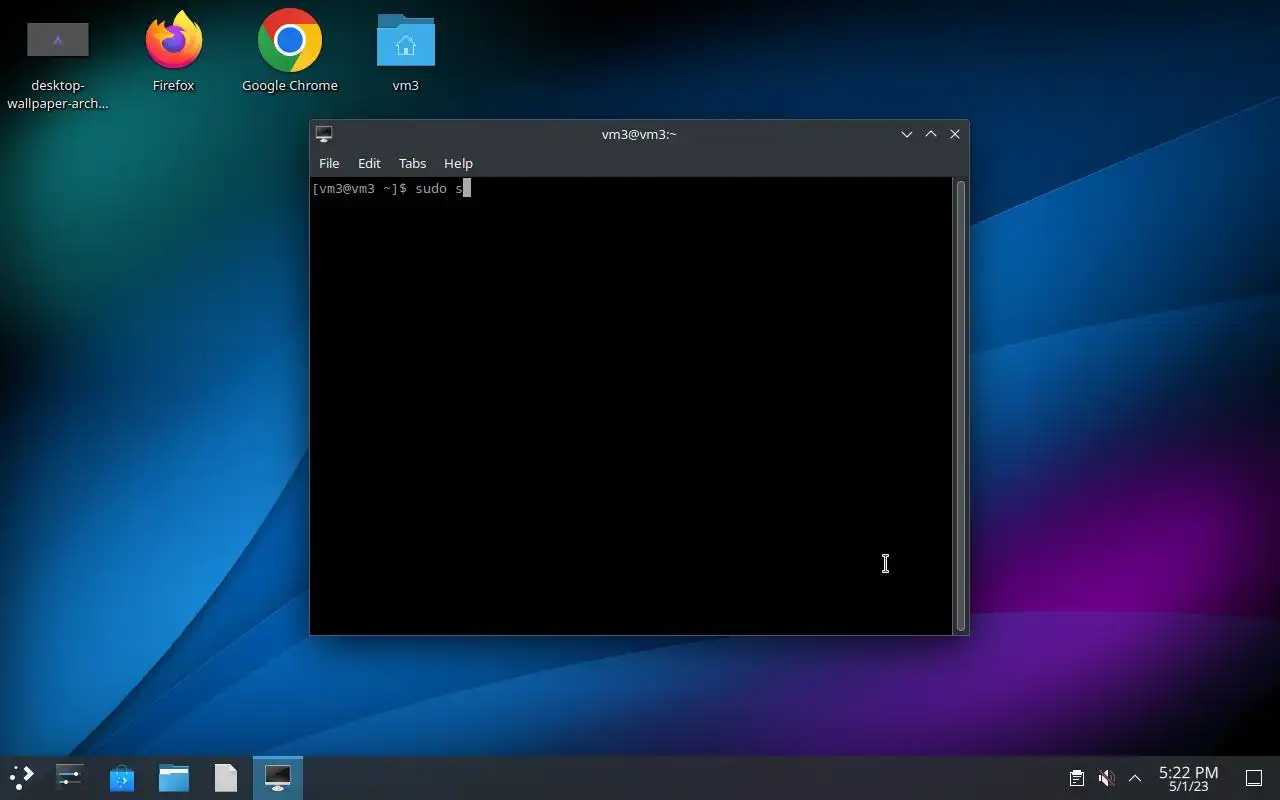Click the vm3@vm3:~ title bar text

click(639, 134)
